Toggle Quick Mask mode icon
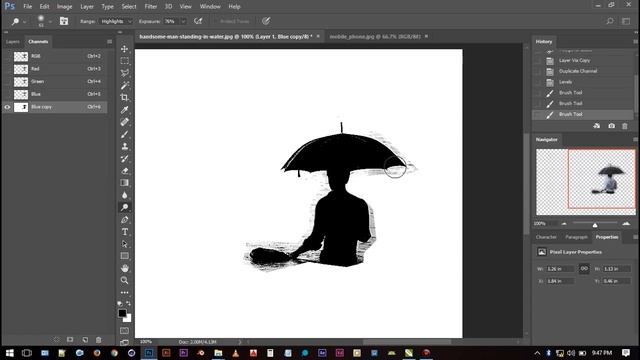 click(124, 331)
